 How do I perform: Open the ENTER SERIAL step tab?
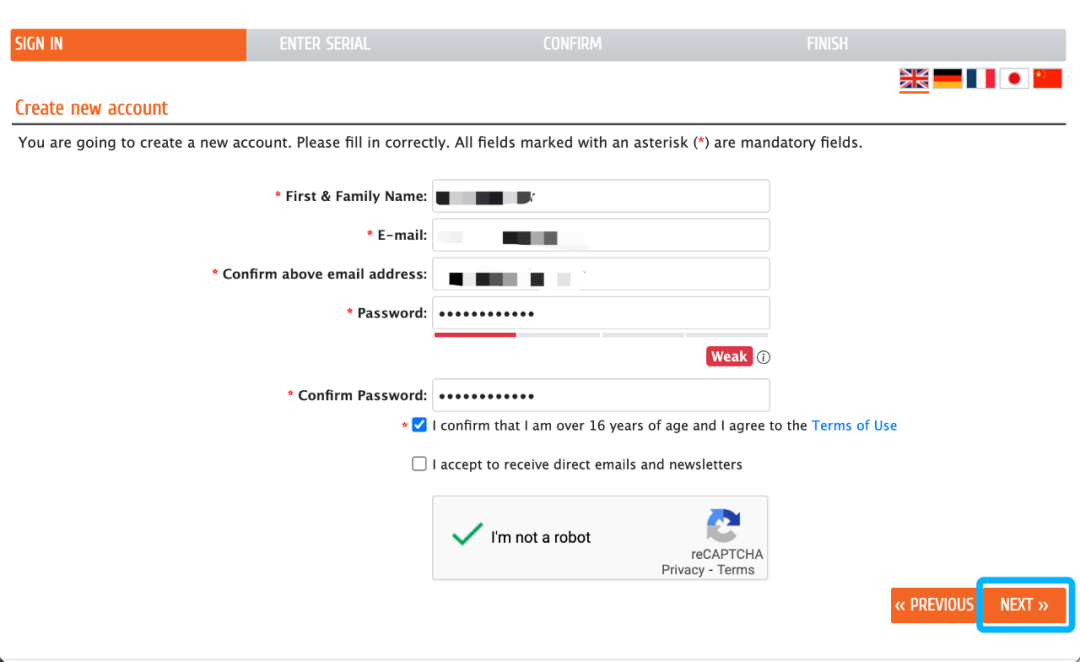click(325, 44)
